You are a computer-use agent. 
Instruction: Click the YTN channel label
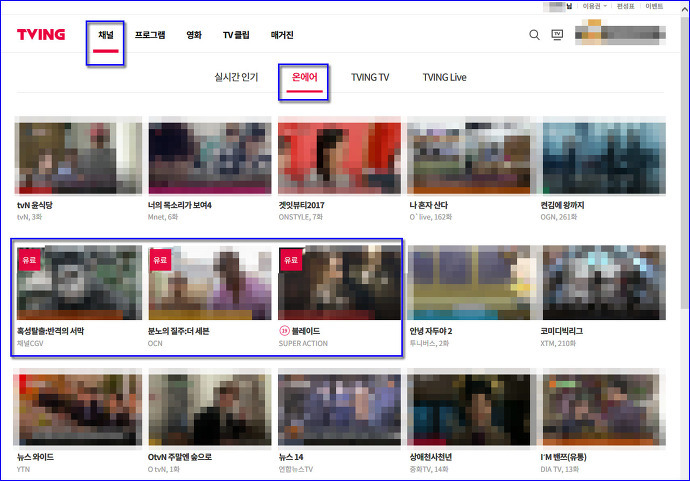(23, 470)
